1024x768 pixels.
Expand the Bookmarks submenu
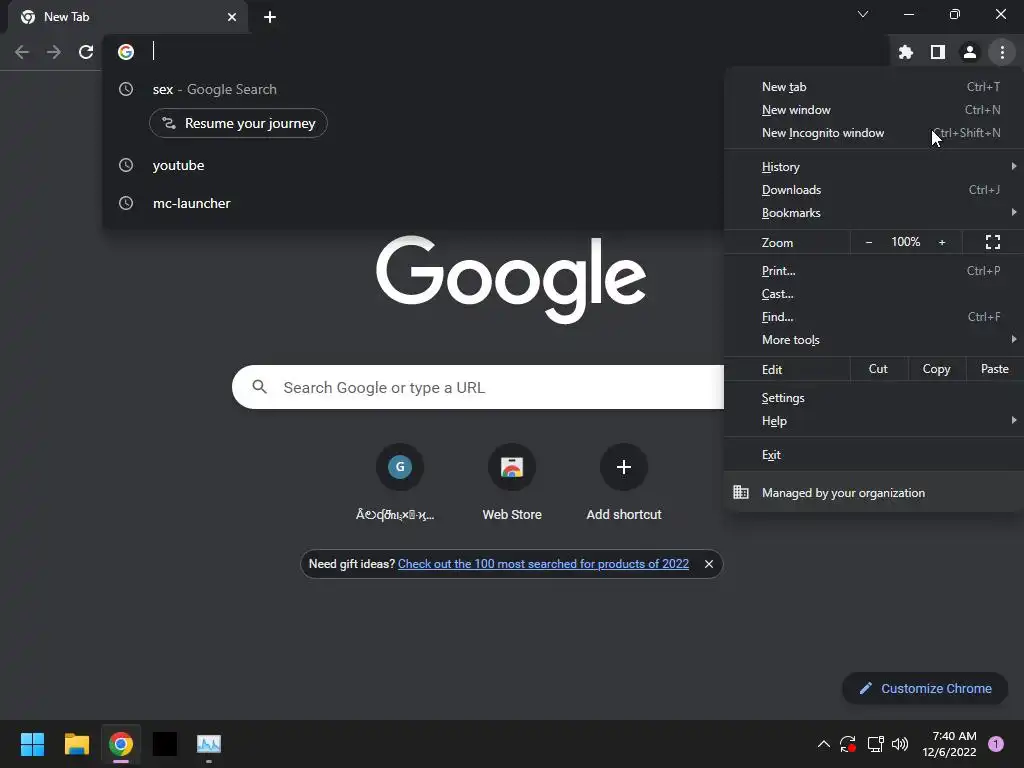(x=874, y=213)
